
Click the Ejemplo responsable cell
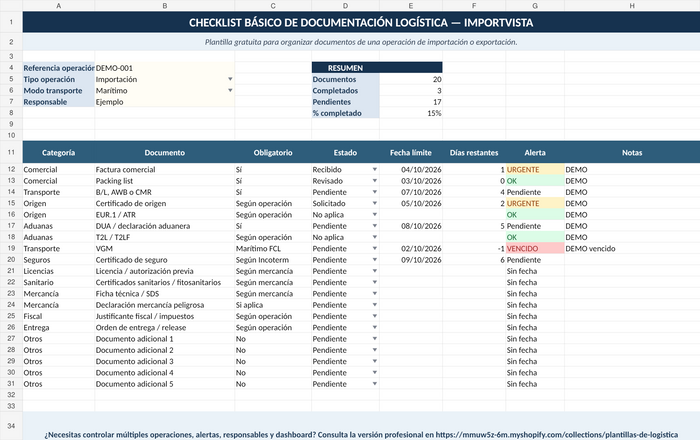(x=164, y=102)
